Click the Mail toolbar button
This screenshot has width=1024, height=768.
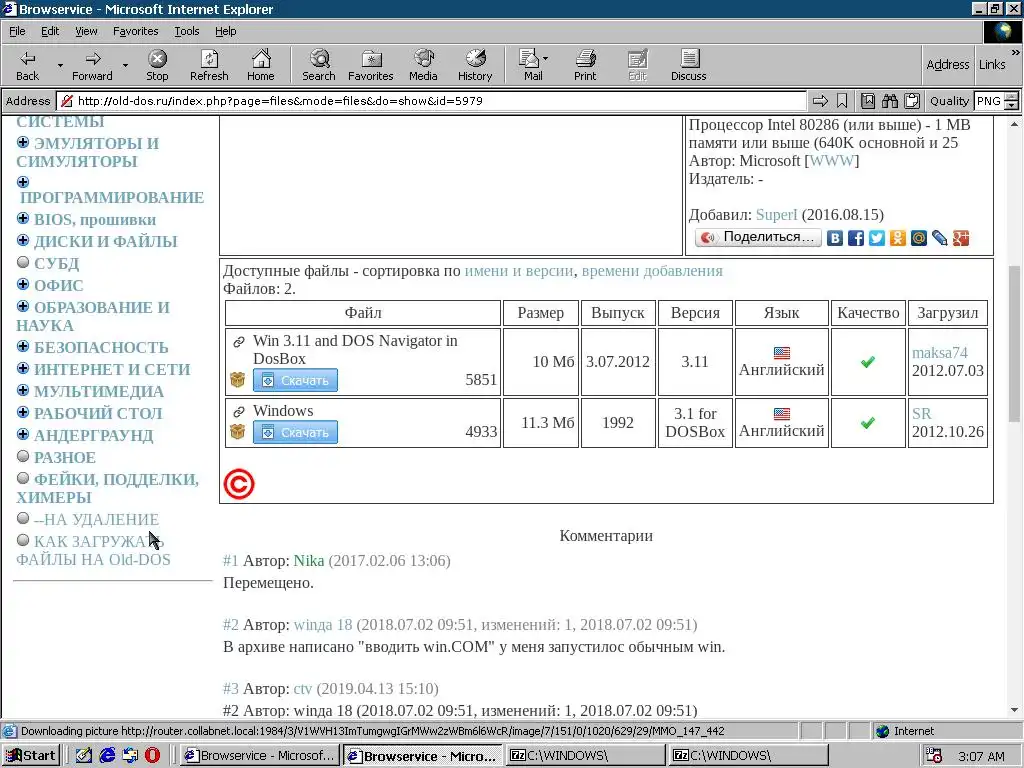tap(530, 65)
